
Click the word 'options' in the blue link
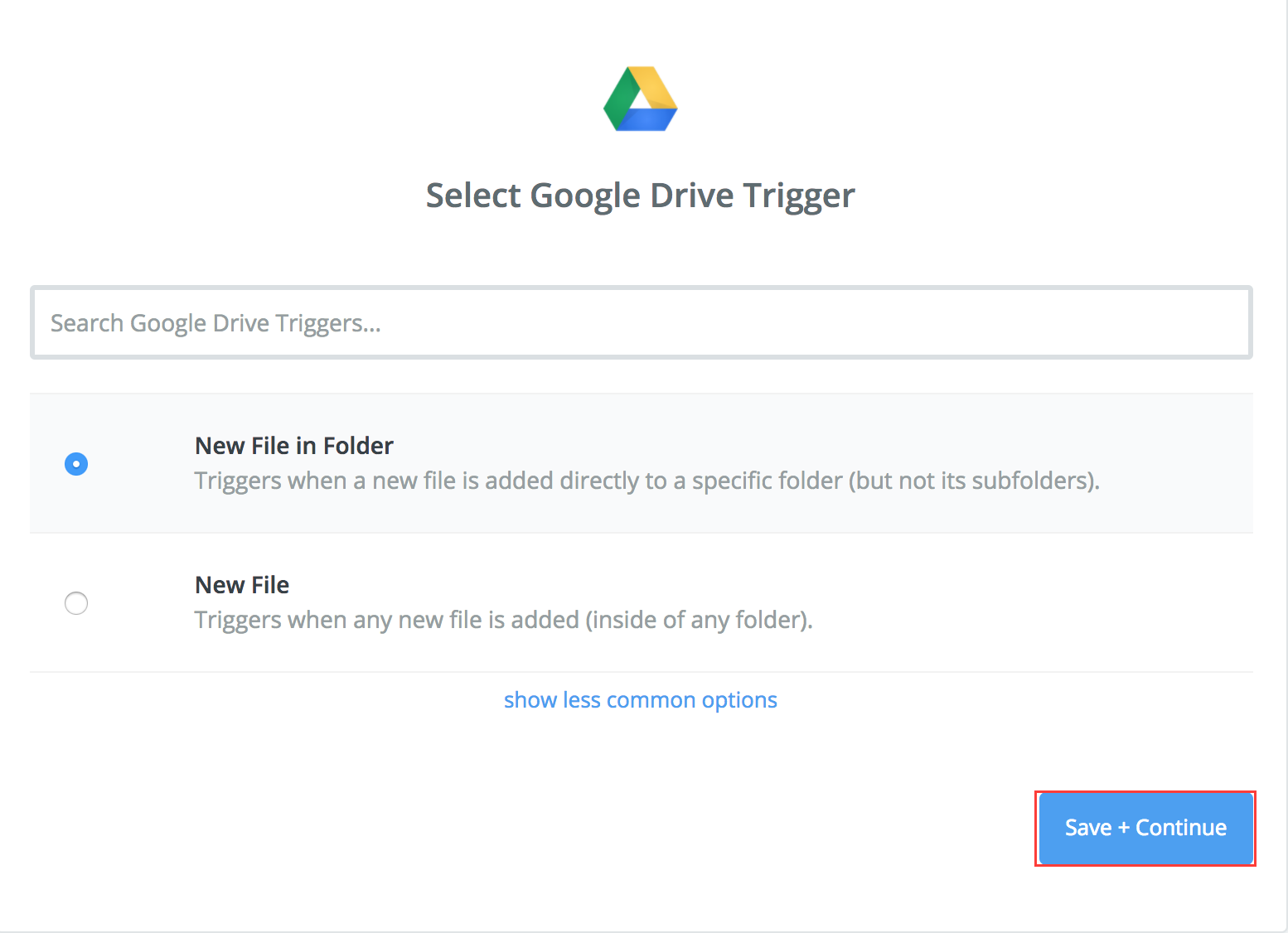click(739, 701)
